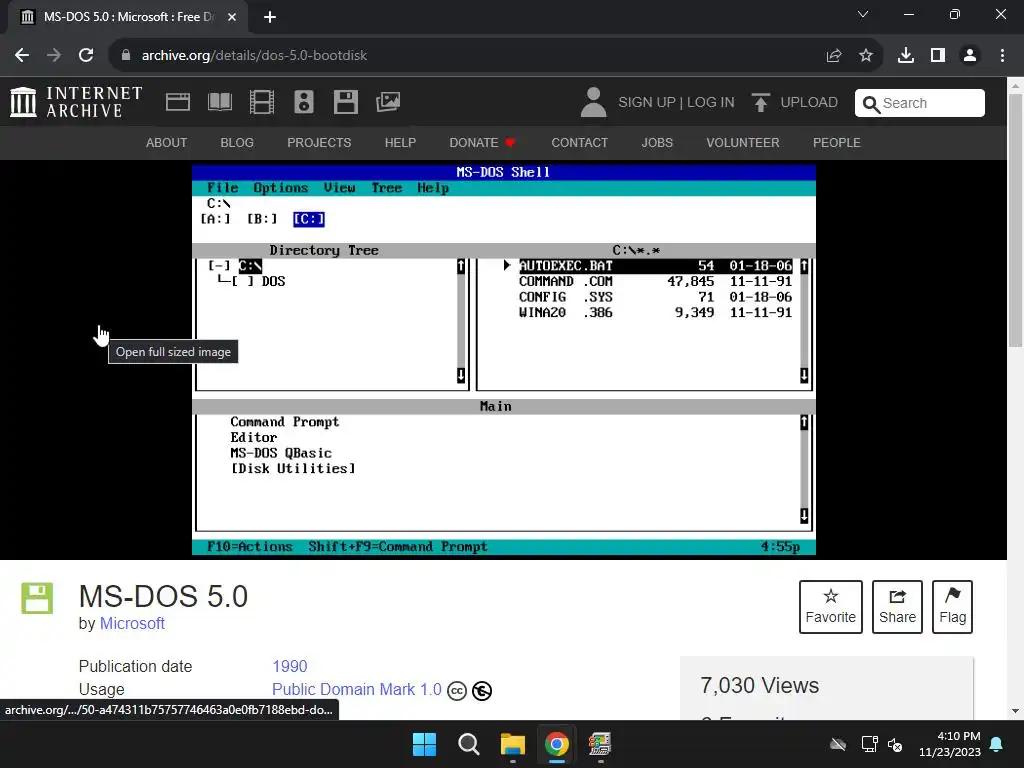
Task: Type in the Internet Archive Search field
Action: tap(920, 103)
